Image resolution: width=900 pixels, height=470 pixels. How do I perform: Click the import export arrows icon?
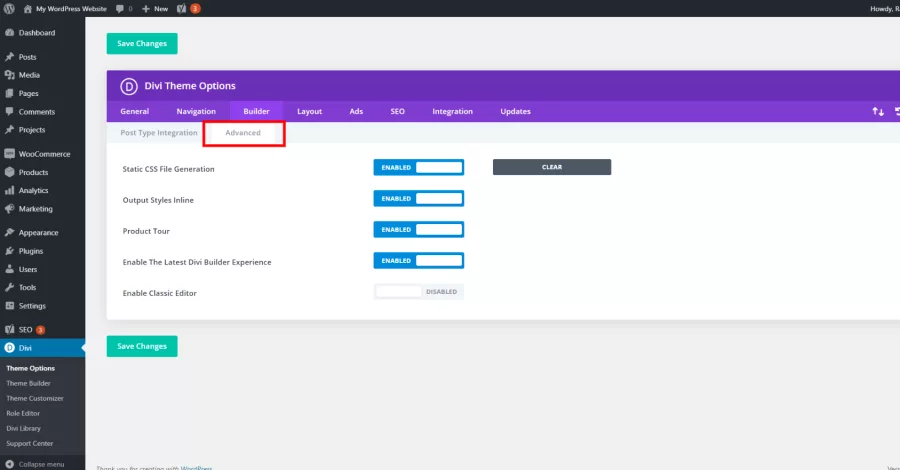pyautogui.click(x=878, y=111)
